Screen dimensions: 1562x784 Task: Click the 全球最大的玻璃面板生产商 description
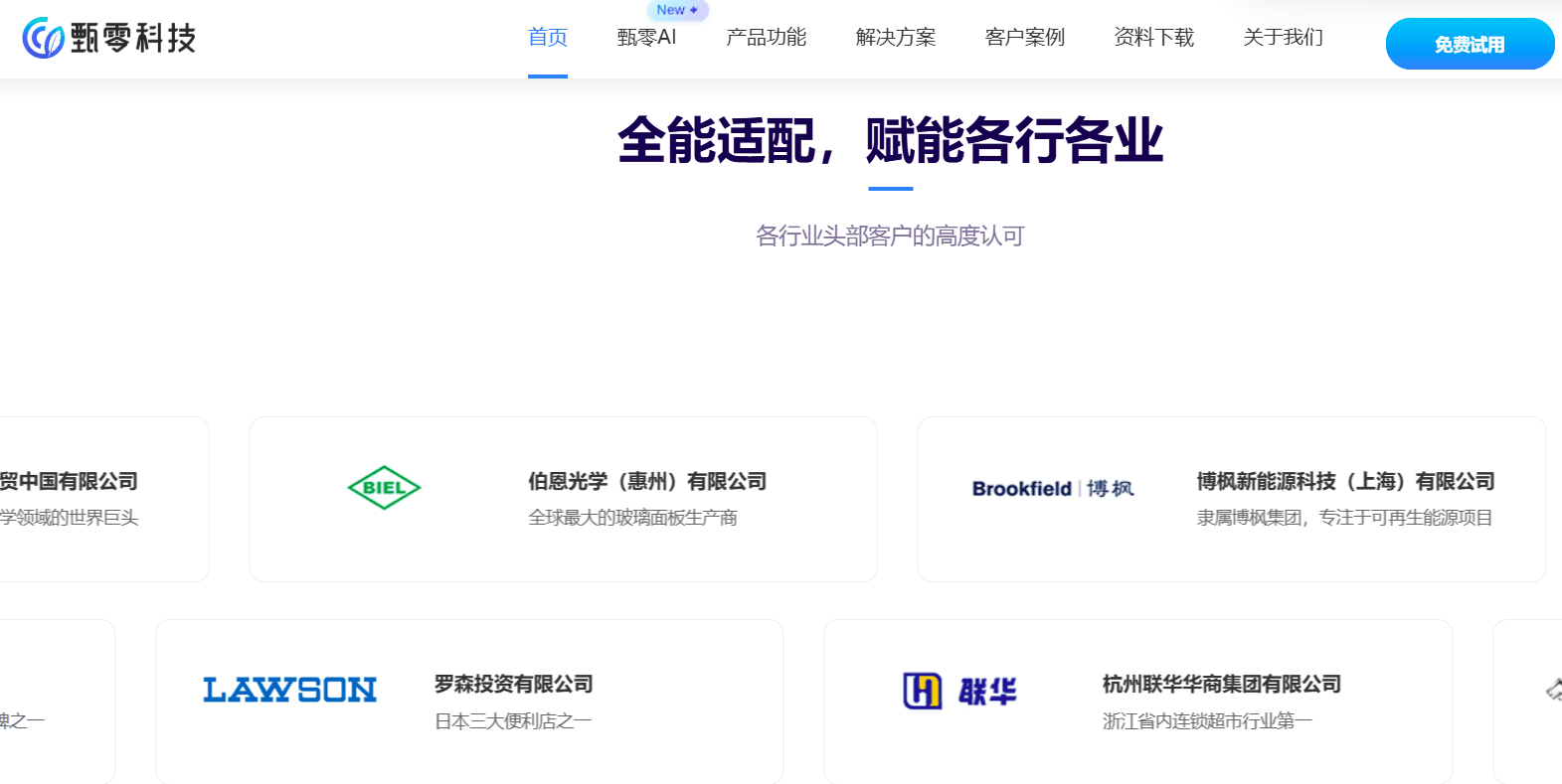point(632,518)
